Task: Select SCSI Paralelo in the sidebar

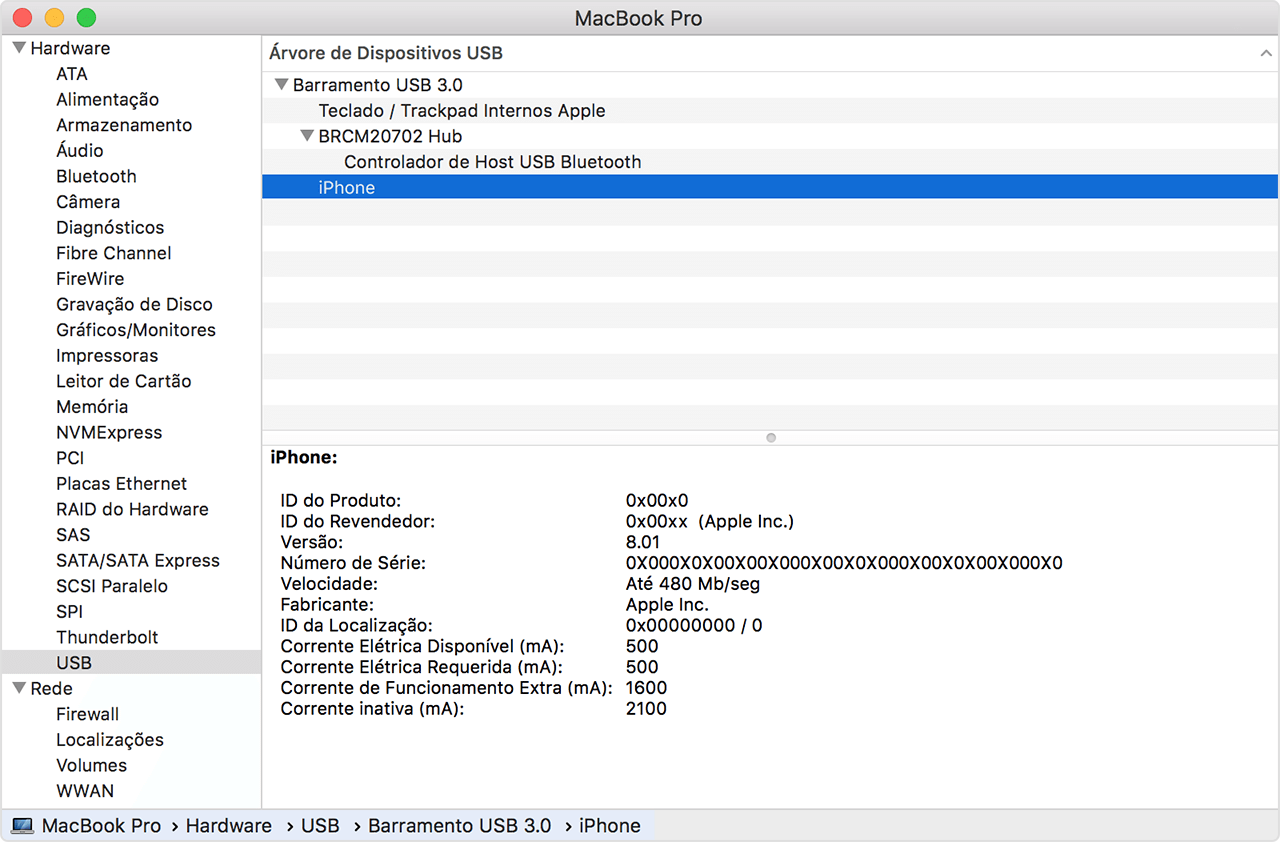Action: 112,586
